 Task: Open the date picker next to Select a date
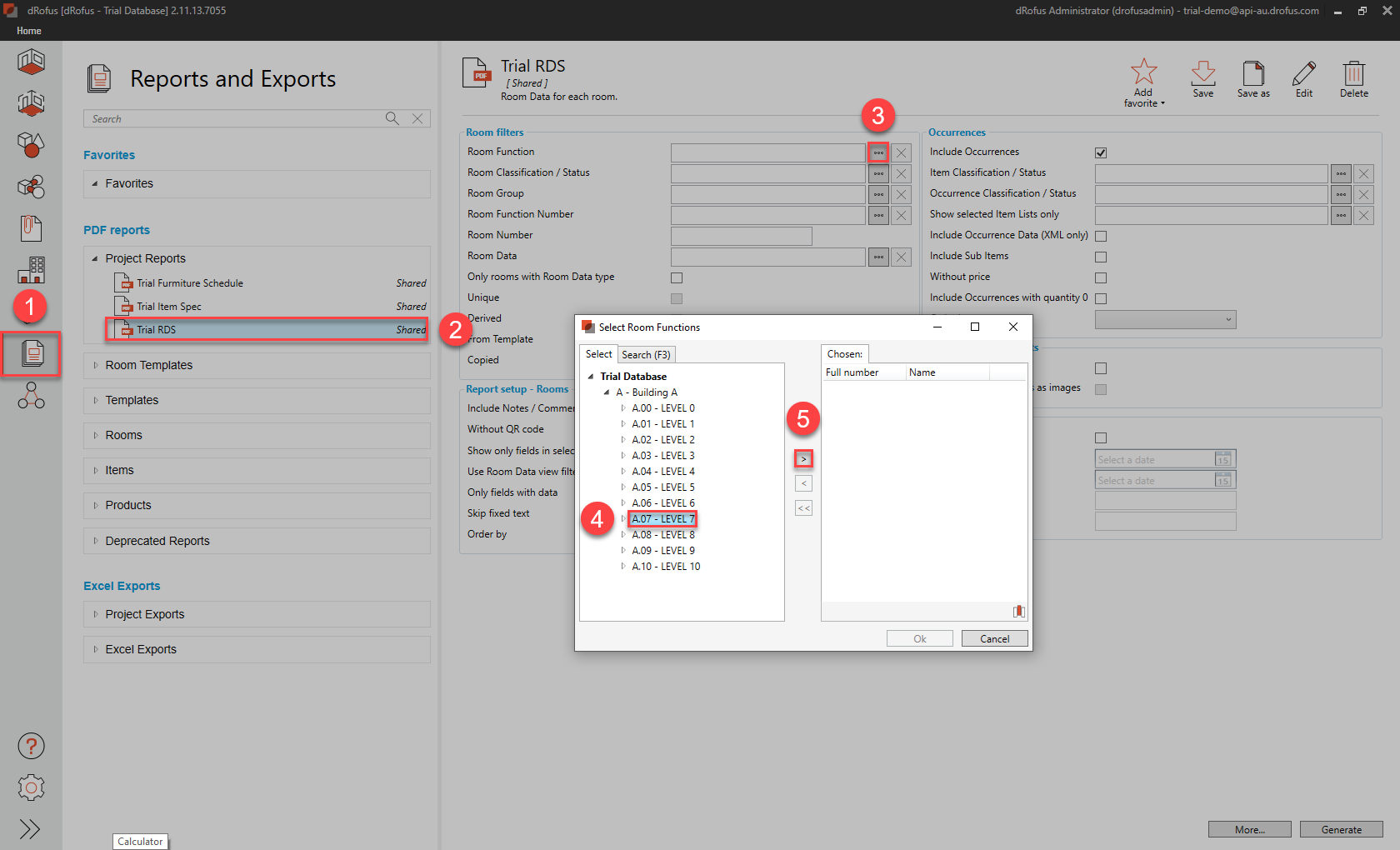1222,458
